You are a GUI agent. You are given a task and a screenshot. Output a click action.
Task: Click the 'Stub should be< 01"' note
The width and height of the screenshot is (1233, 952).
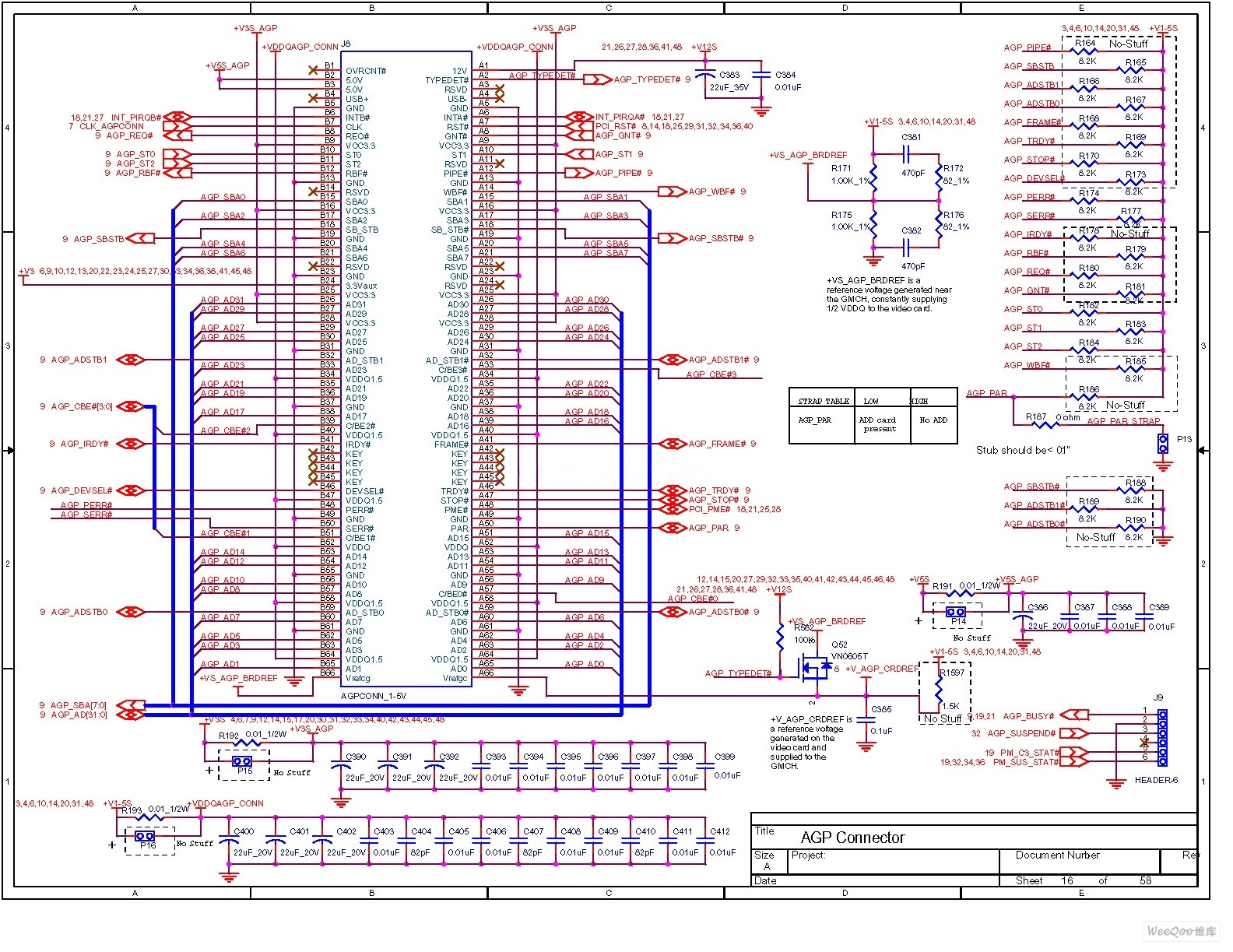[x=1023, y=450]
